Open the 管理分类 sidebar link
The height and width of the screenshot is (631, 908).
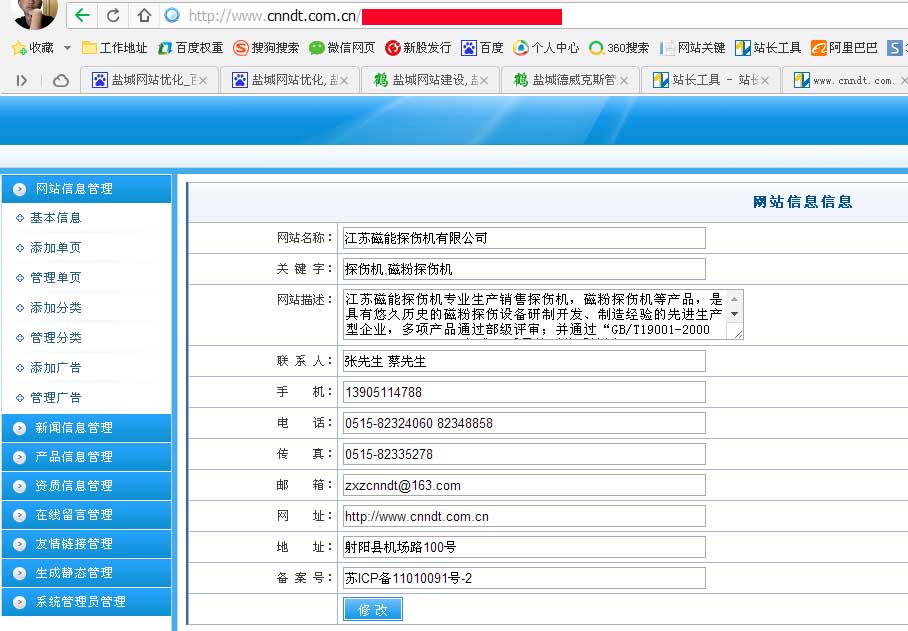coord(56,338)
